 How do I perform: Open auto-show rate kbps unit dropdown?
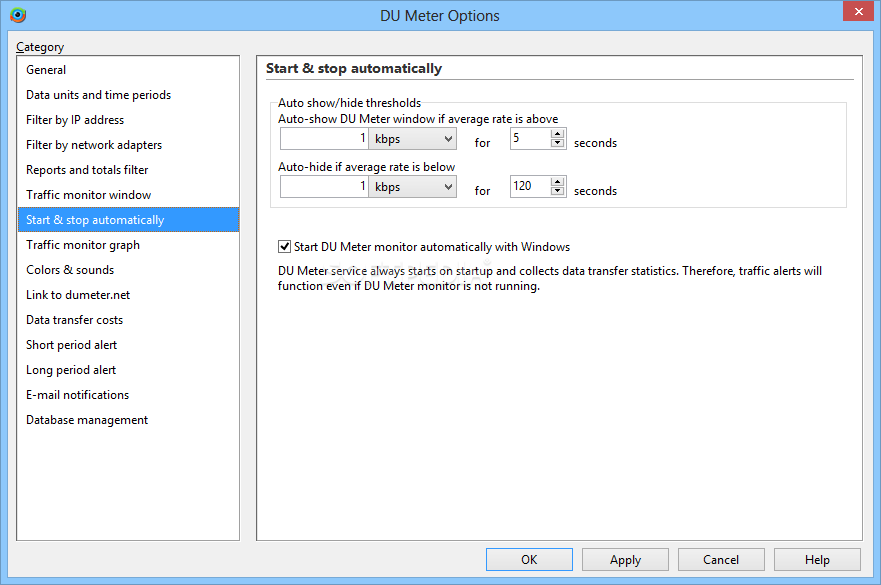pos(412,139)
